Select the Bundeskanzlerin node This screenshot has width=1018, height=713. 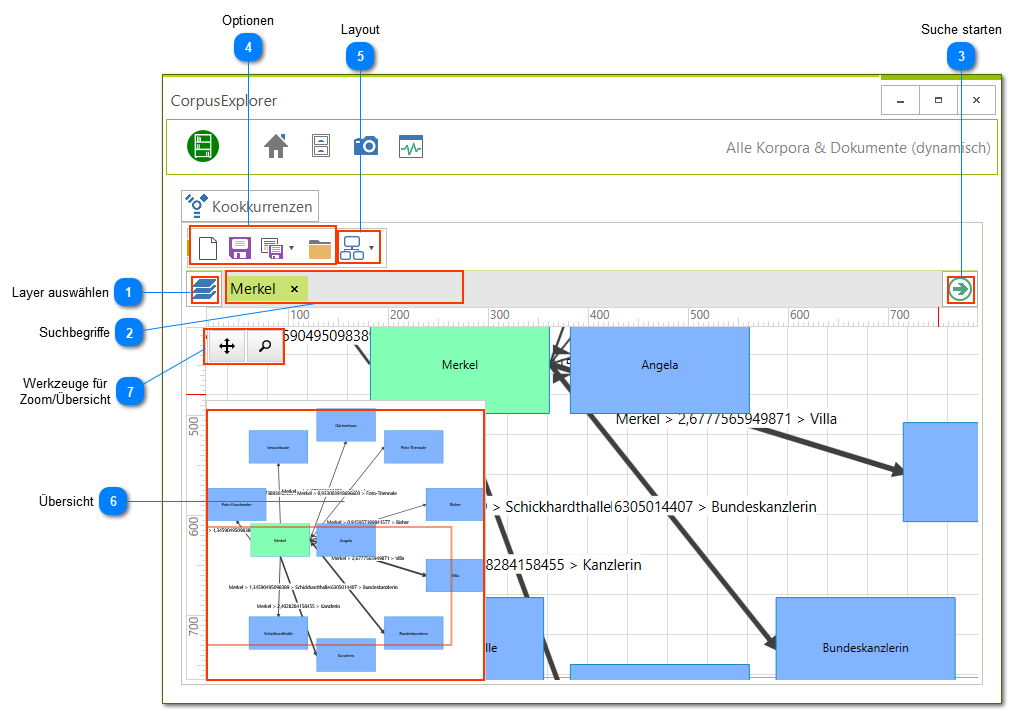865,639
